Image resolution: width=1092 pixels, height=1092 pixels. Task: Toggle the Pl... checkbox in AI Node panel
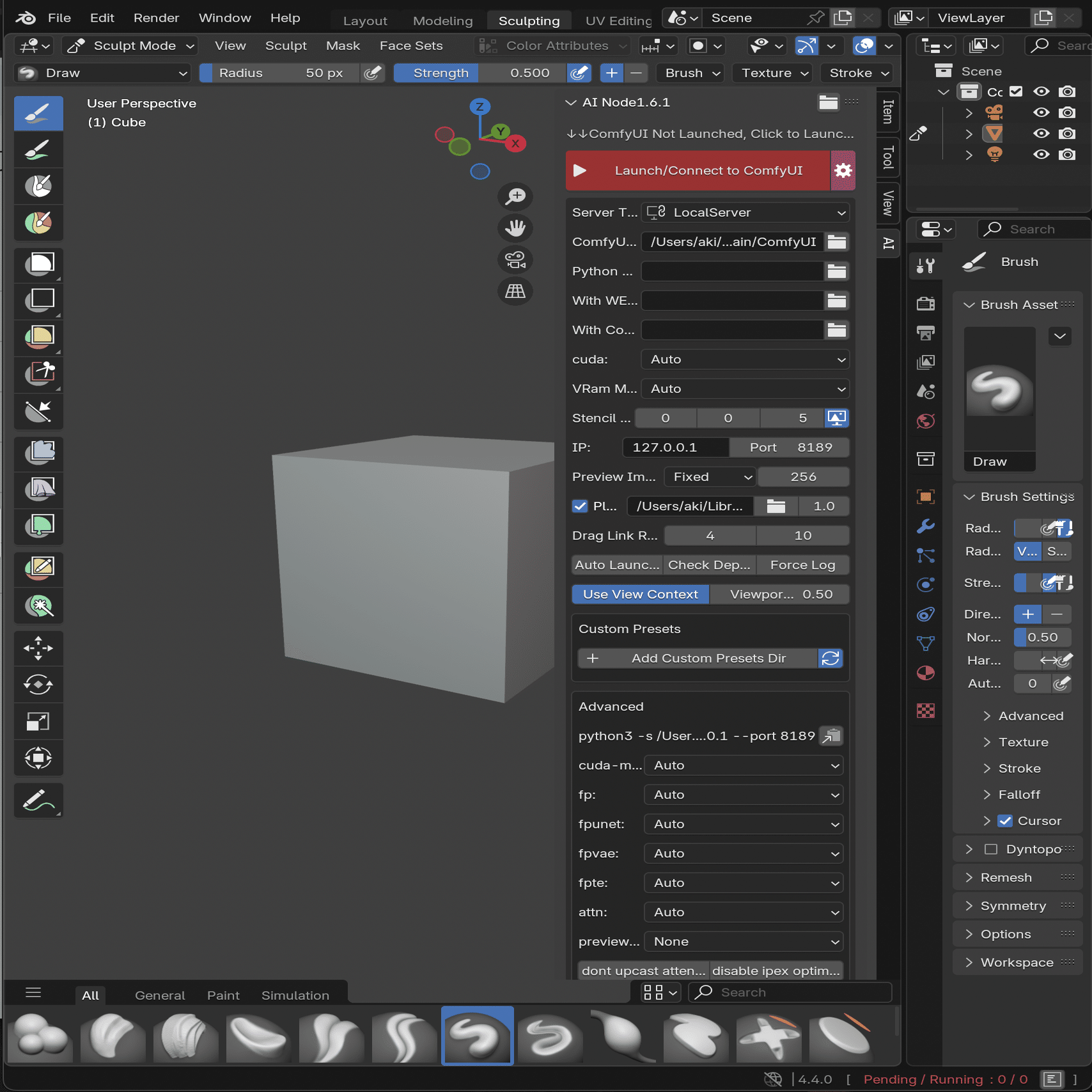pos(580,506)
